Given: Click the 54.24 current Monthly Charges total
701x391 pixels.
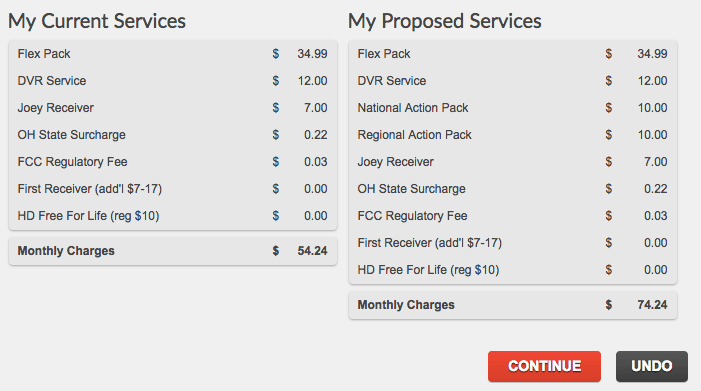Looking at the screenshot, I should click(312, 251).
